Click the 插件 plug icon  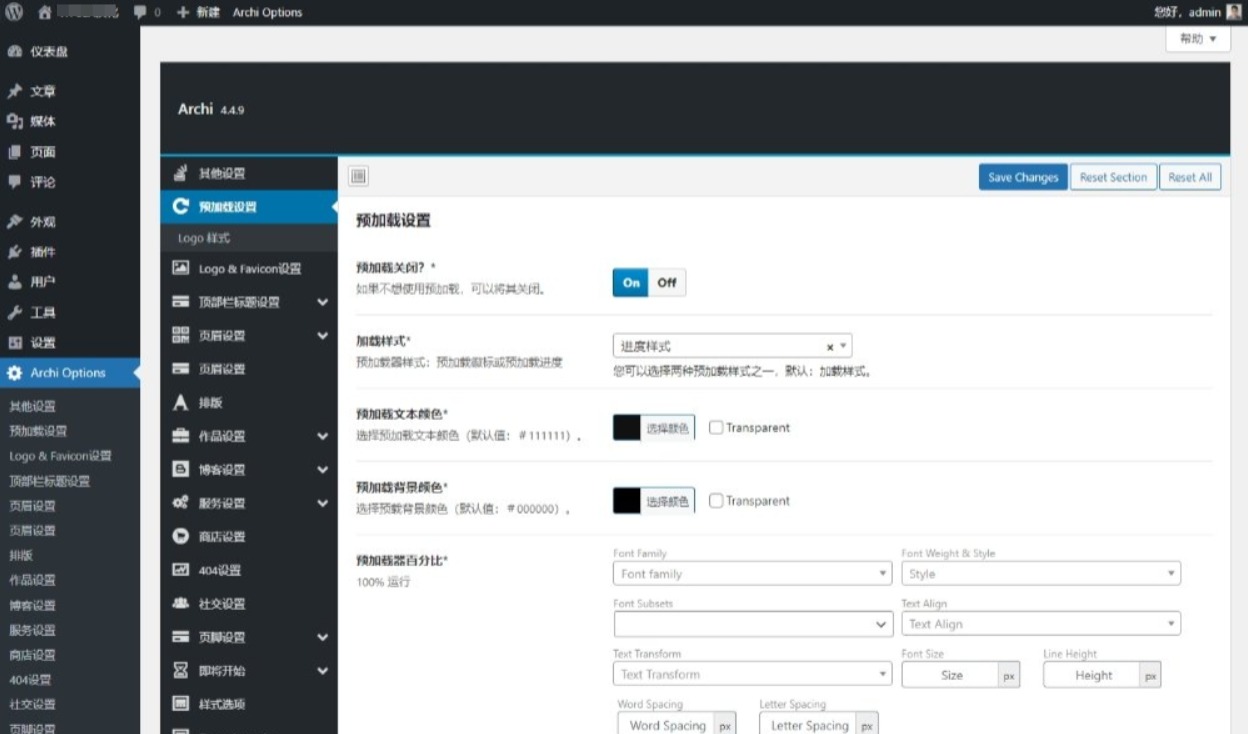click(x=15, y=252)
